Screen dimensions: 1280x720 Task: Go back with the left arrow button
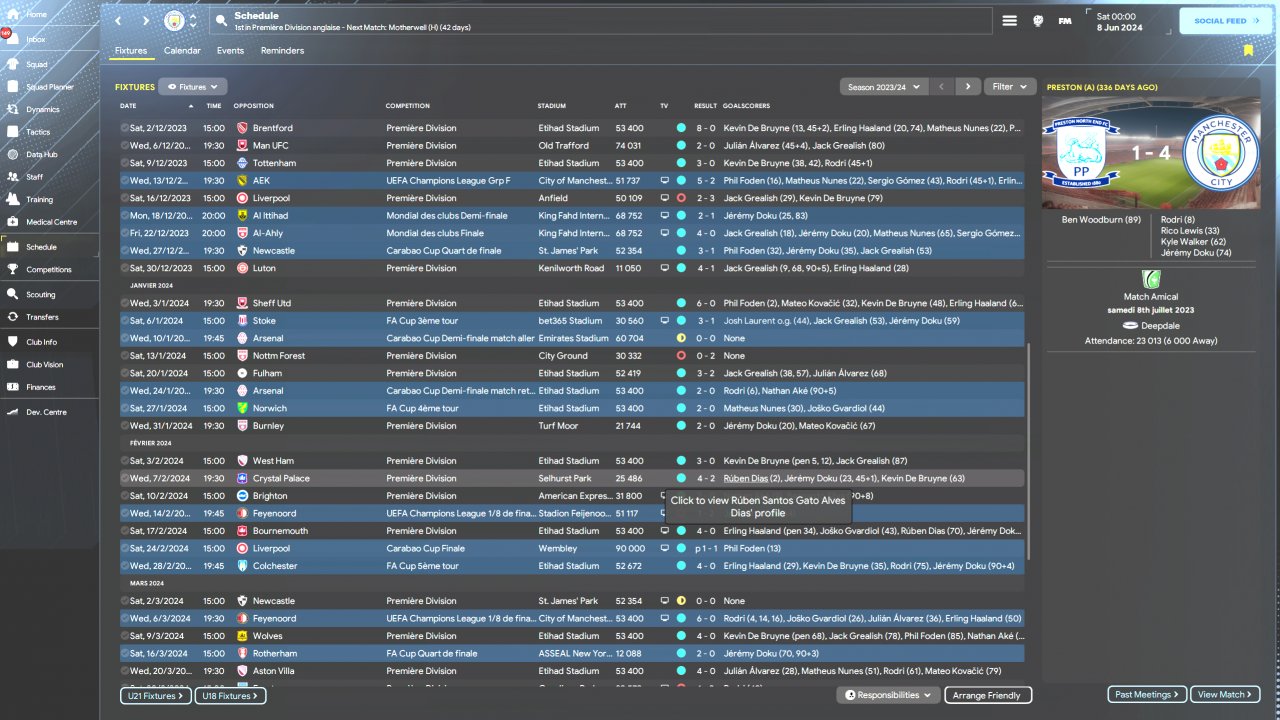(118, 20)
